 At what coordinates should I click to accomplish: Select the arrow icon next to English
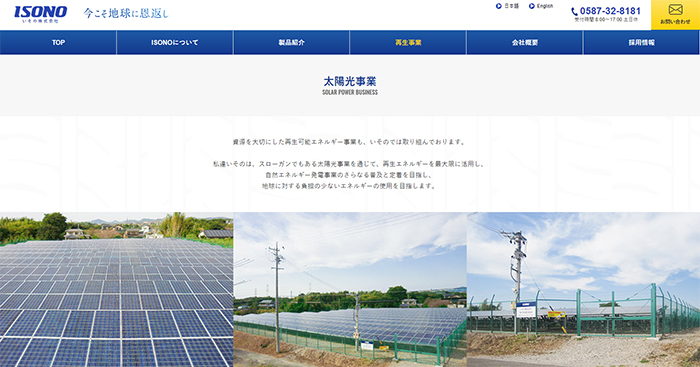point(532,6)
